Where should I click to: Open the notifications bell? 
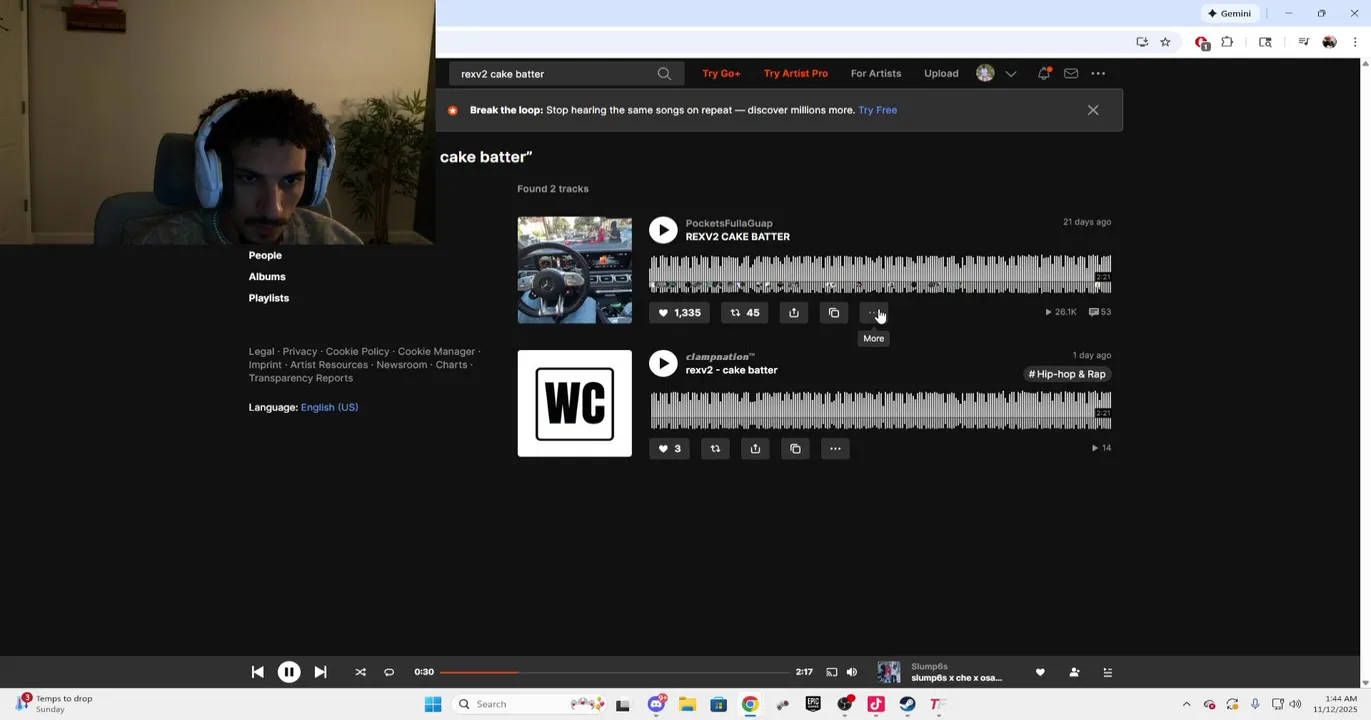tap(1044, 73)
